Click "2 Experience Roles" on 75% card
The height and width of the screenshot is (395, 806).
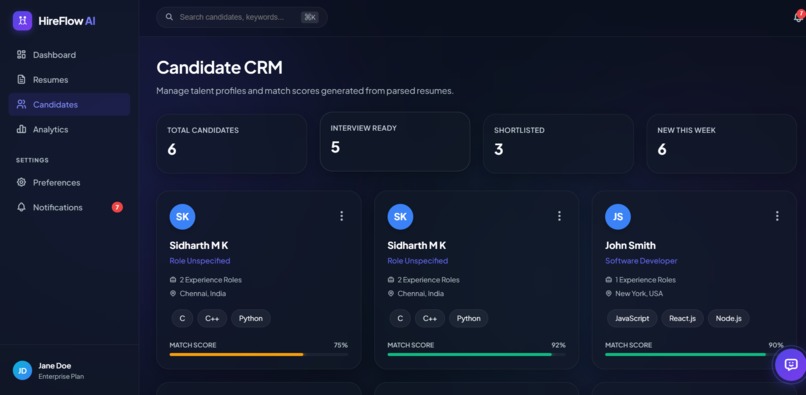coord(211,280)
